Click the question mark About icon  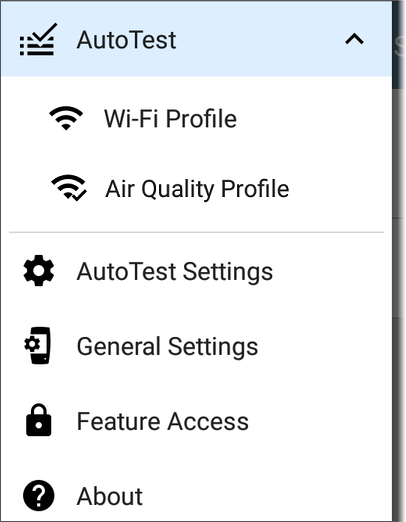39,496
